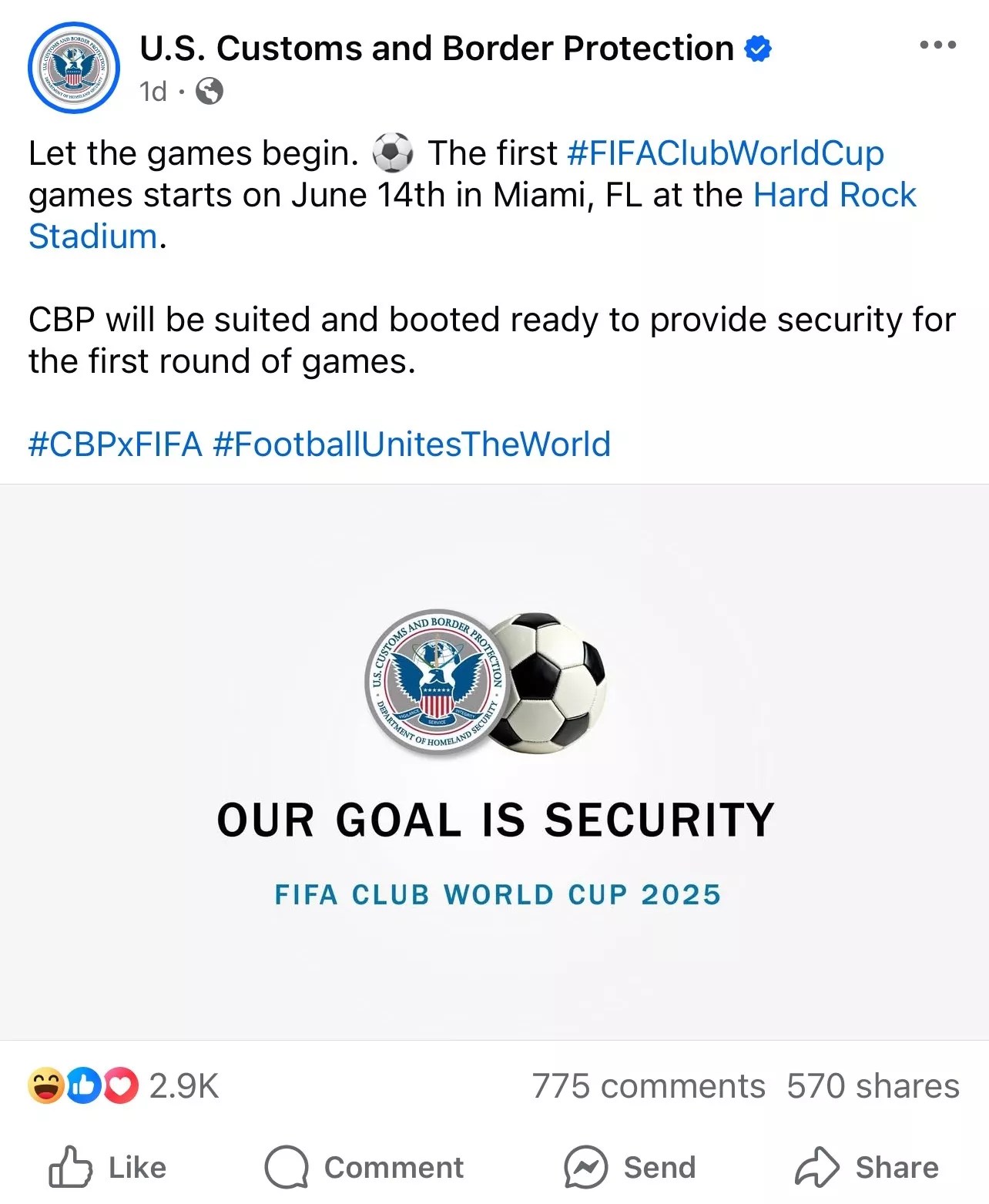Open the Our Goal Is Security image
This screenshot has height=1204, width=989.
(x=494, y=763)
